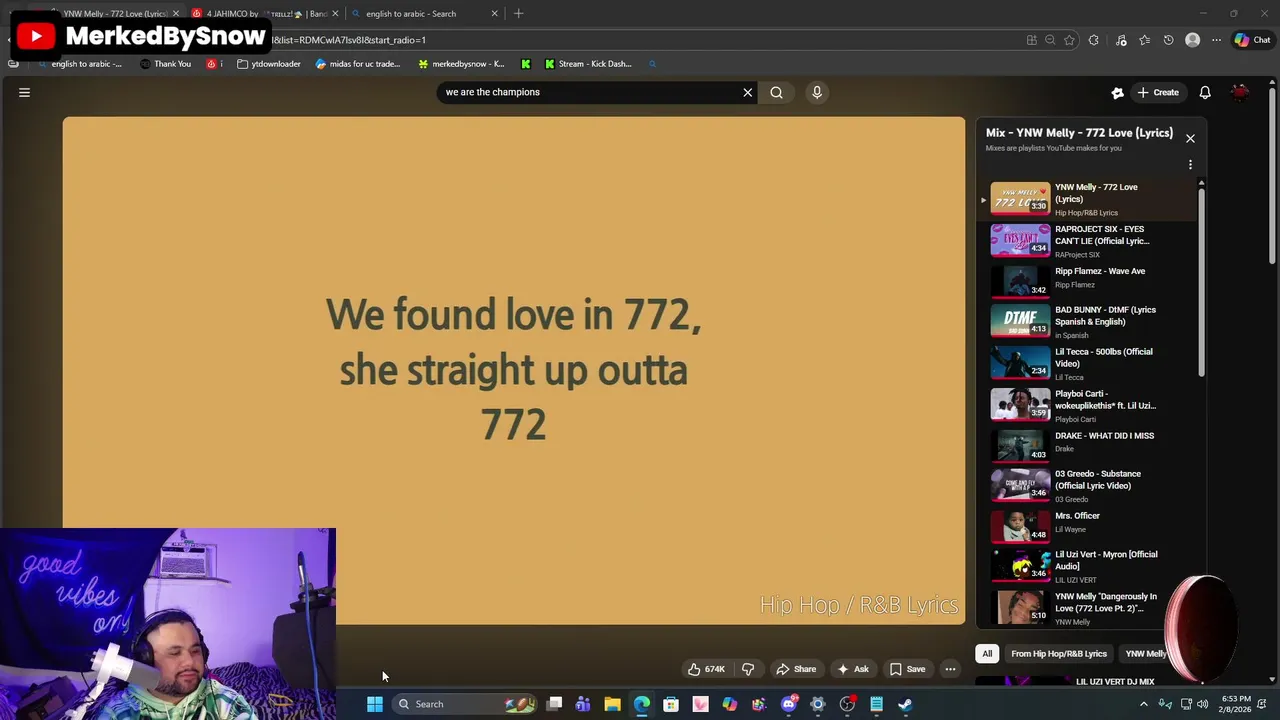The height and width of the screenshot is (720, 1280).
Task: Select the YNW Melly filter chip
Action: tap(1146, 654)
